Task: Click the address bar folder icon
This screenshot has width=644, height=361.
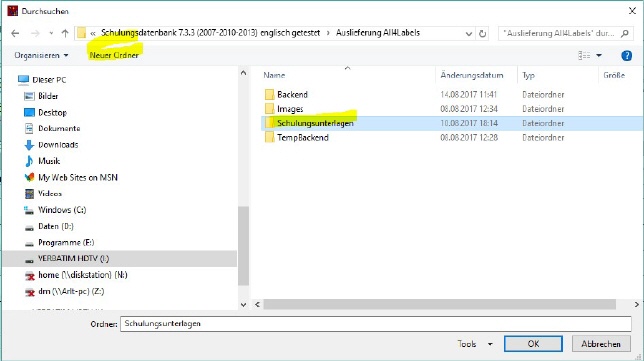Action: coord(82,33)
